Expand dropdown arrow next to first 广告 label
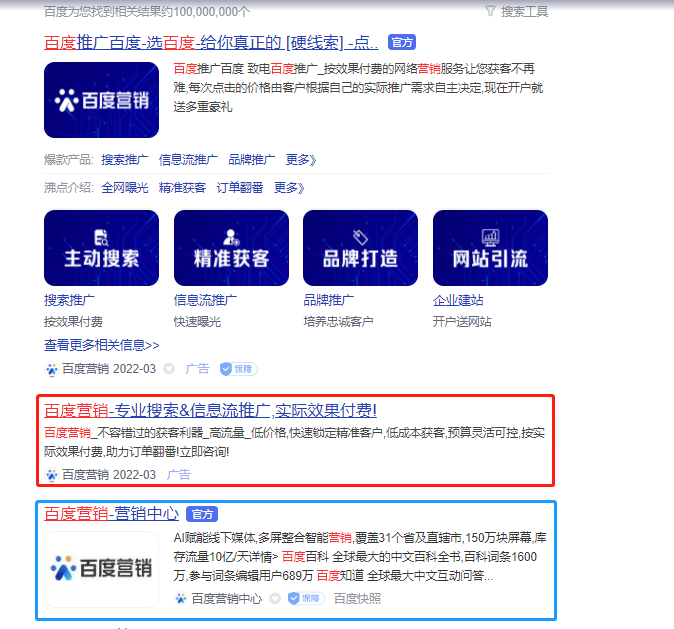This screenshot has width=674, height=629. 169,369
